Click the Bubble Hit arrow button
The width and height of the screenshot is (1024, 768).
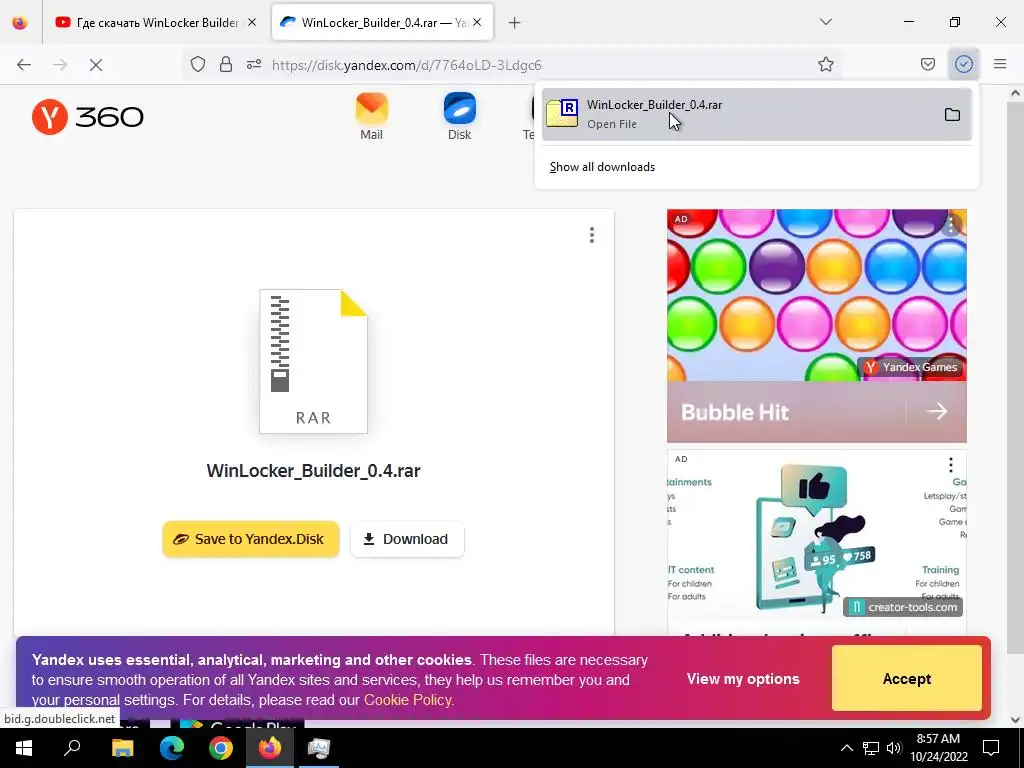coord(936,411)
